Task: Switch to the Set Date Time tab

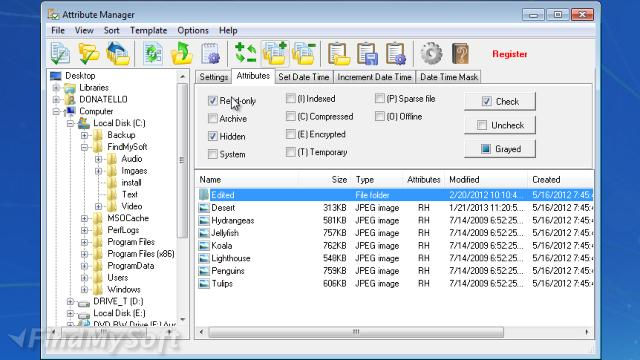Action: coord(304,77)
